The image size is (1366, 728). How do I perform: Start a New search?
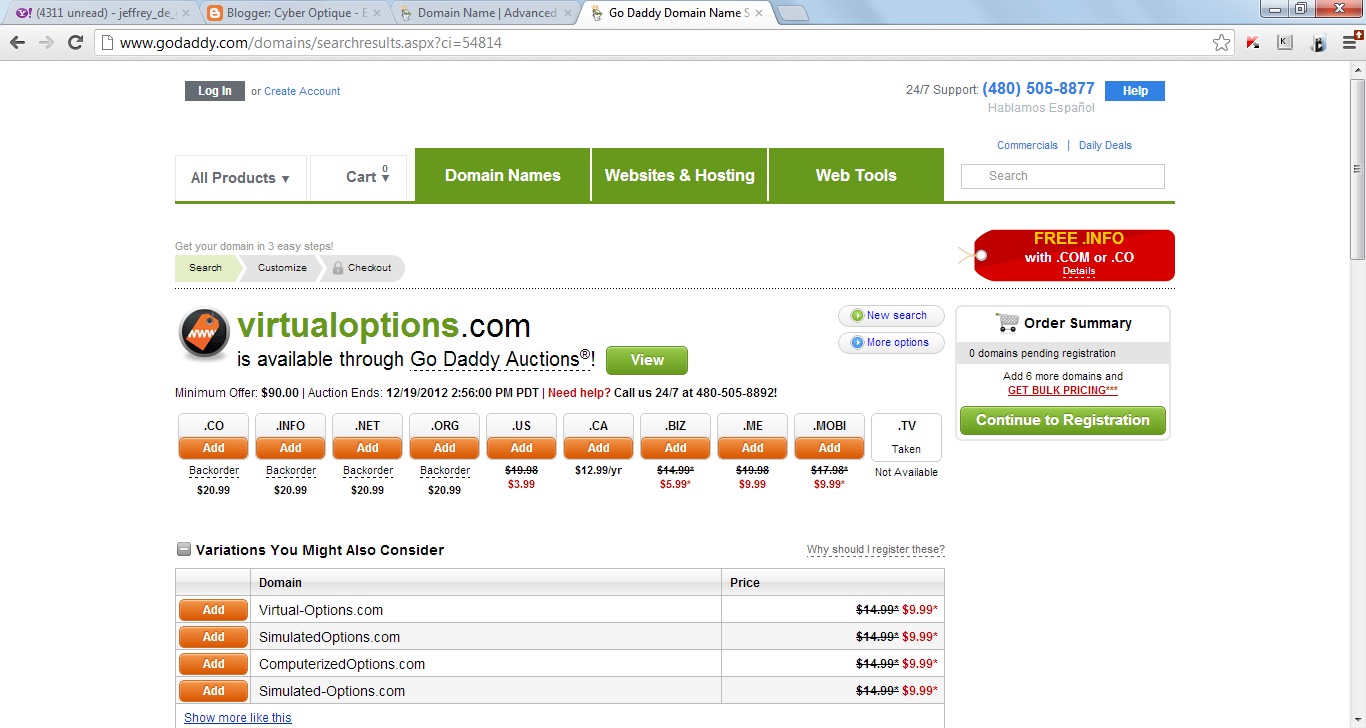pyautogui.click(x=891, y=316)
